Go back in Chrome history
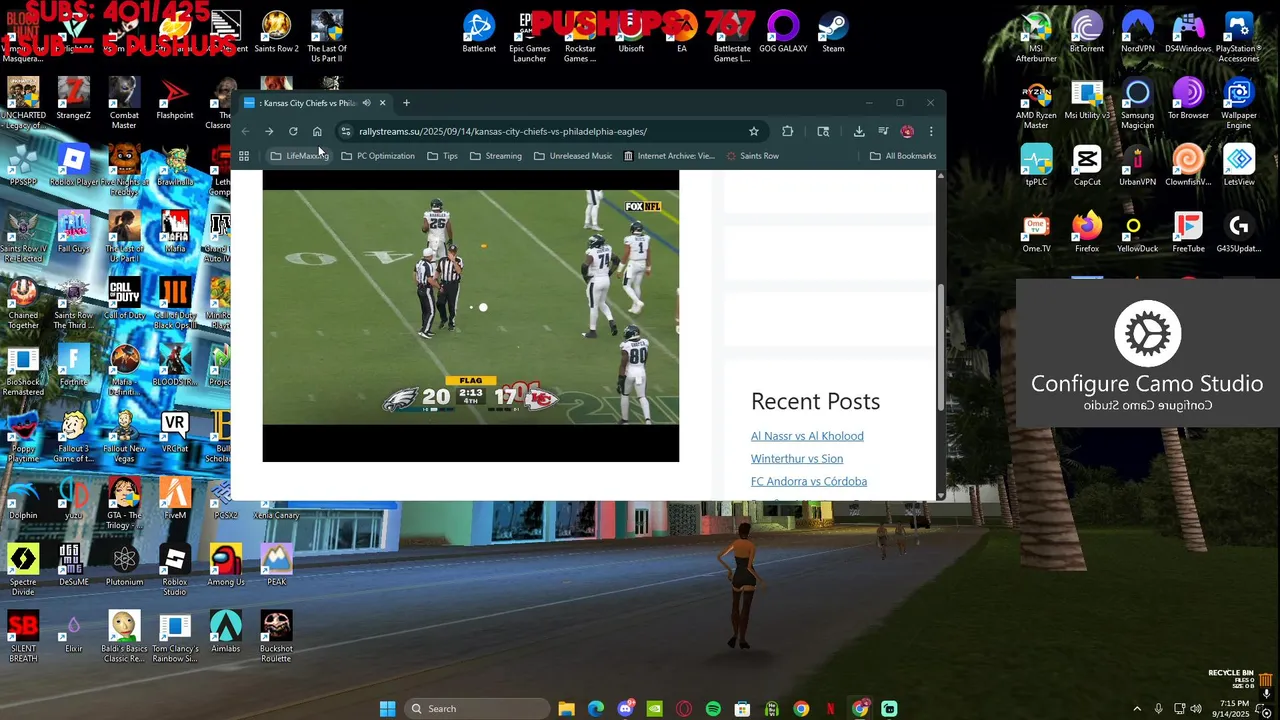The width and height of the screenshot is (1280, 720). tap(245, 131)
